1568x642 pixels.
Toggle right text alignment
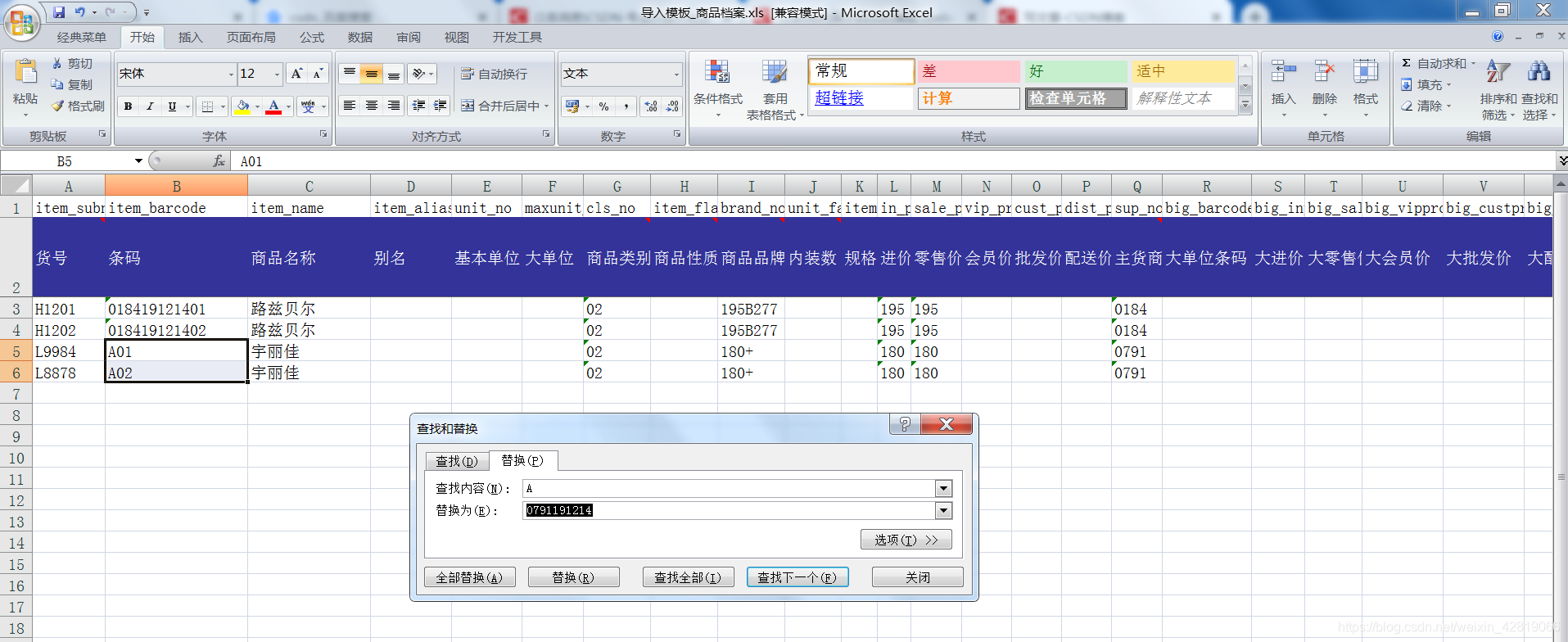click(394, 106)
